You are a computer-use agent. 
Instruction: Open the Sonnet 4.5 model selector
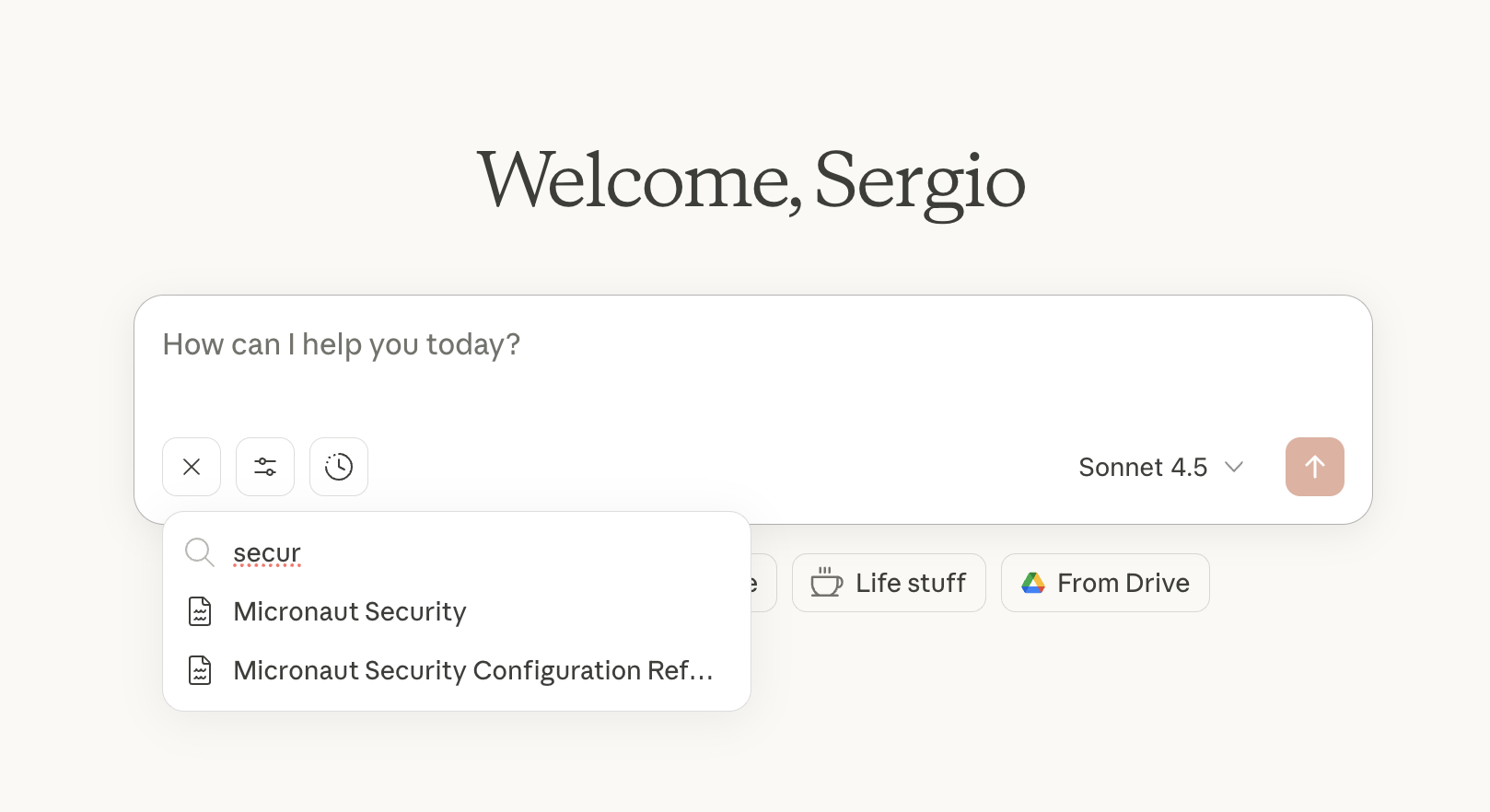pyautogui.click(x=1161, y=467)
